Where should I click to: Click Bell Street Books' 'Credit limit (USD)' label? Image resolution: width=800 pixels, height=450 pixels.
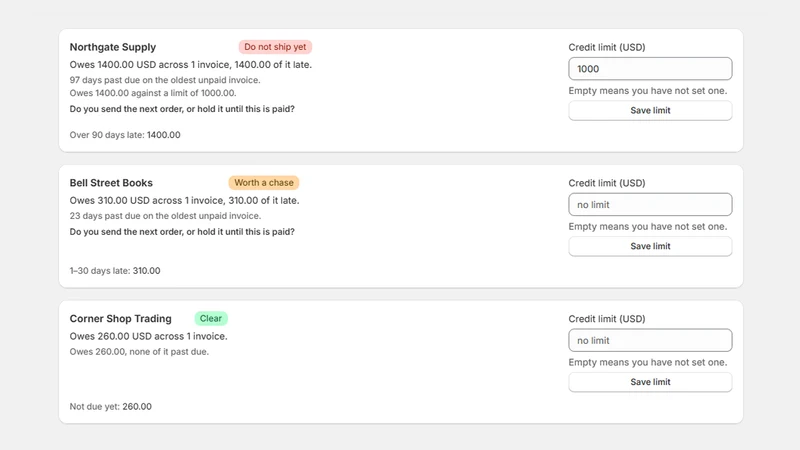tap(607, 183)
